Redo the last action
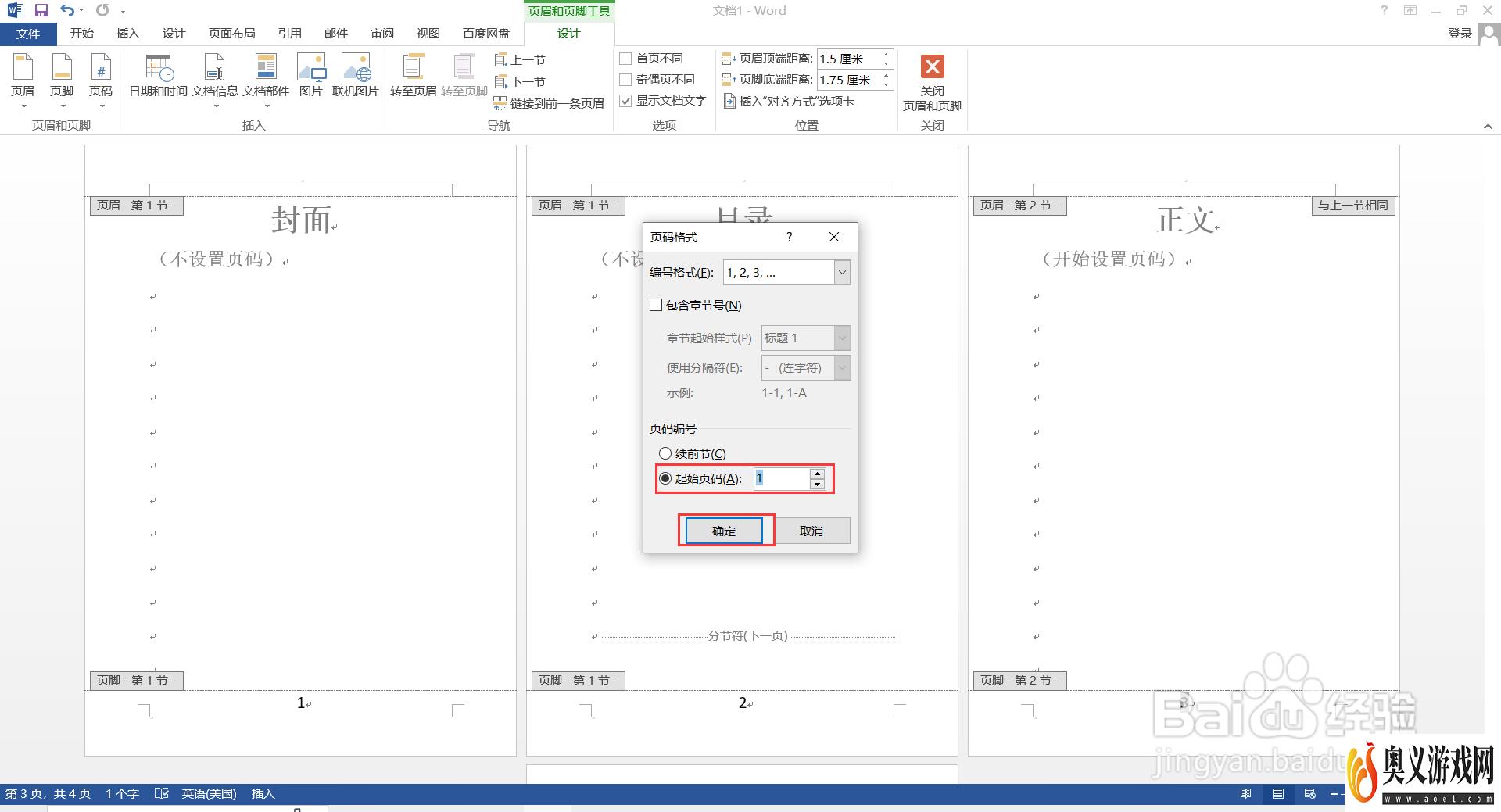The image size is (1501, 812). pos(102,10)
